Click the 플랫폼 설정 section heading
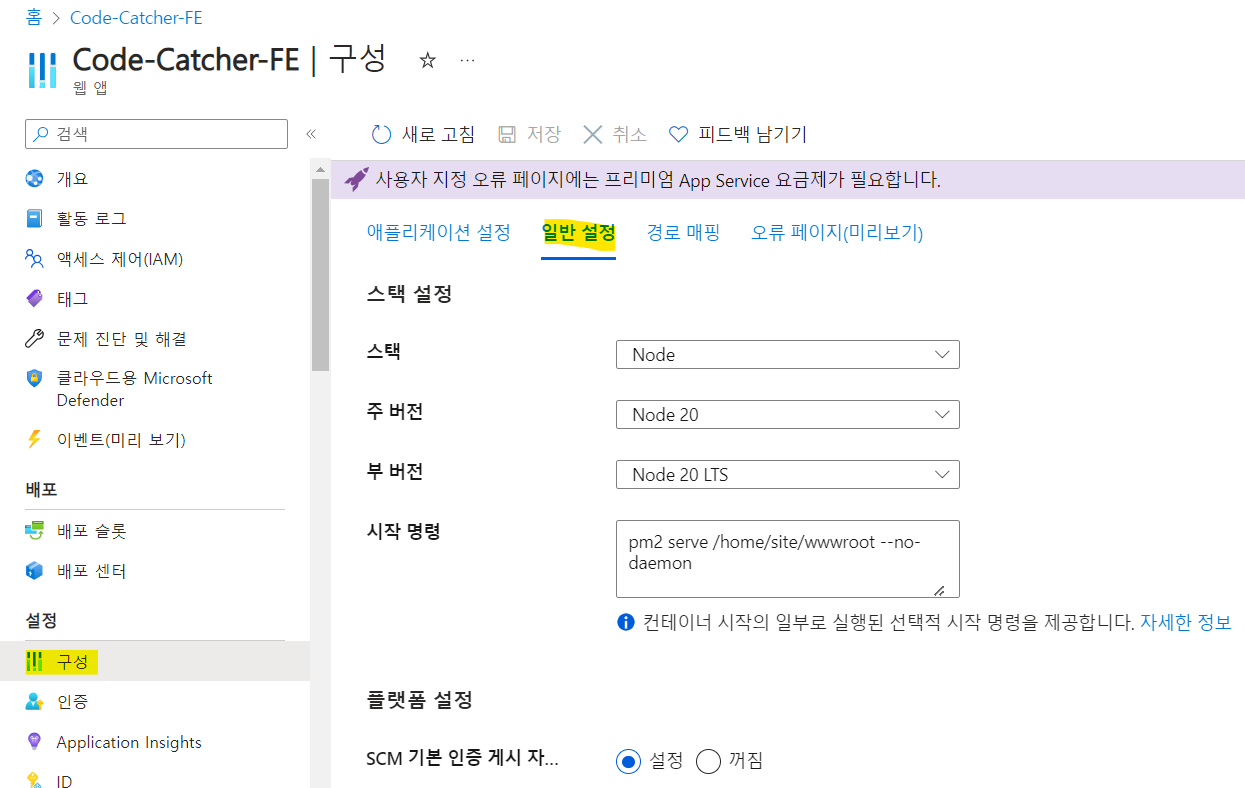The width and height of the screenshot is (1245, 788). point(420,700)
